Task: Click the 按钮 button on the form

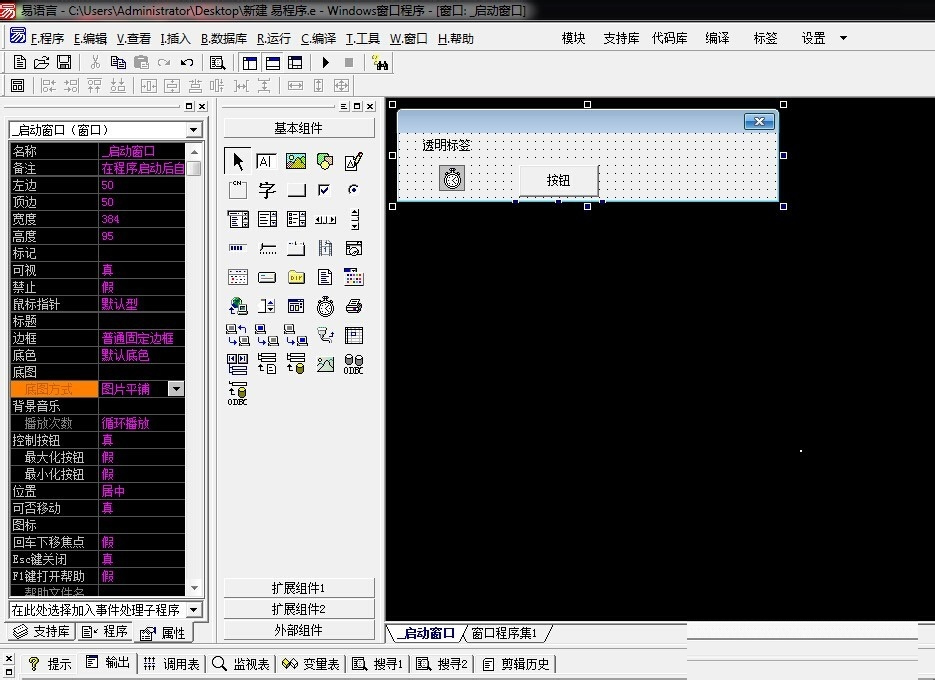Action: pos(558,181)
